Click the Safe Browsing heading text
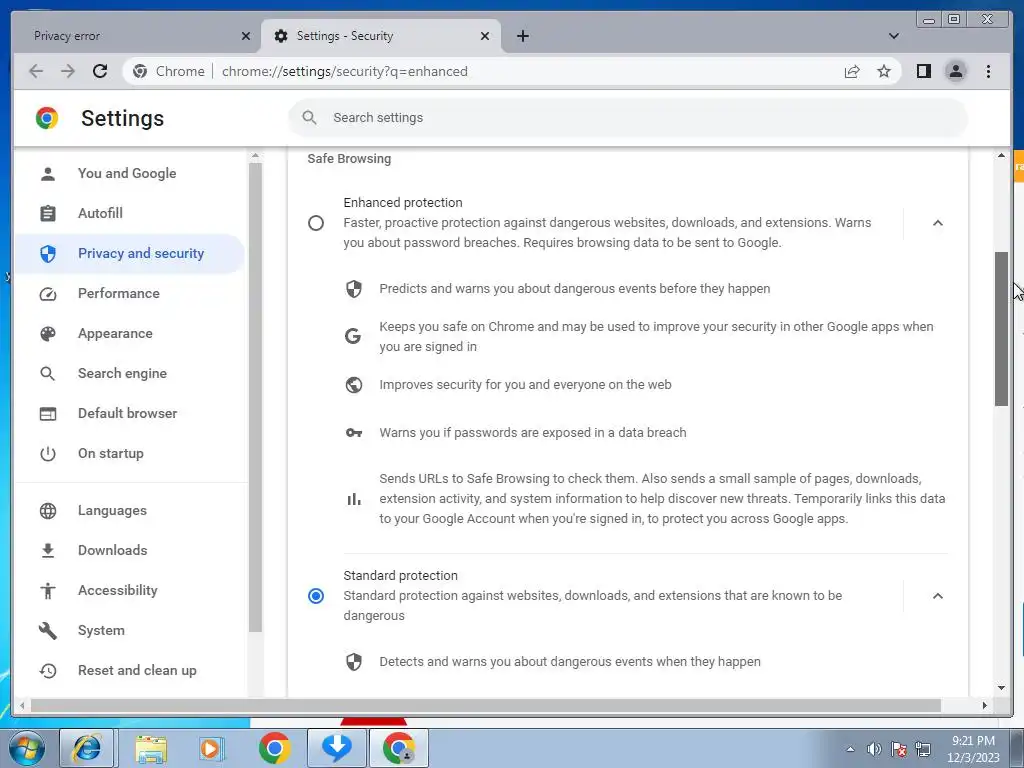This screenshot has height=768, width=1024. coord(349,159)
